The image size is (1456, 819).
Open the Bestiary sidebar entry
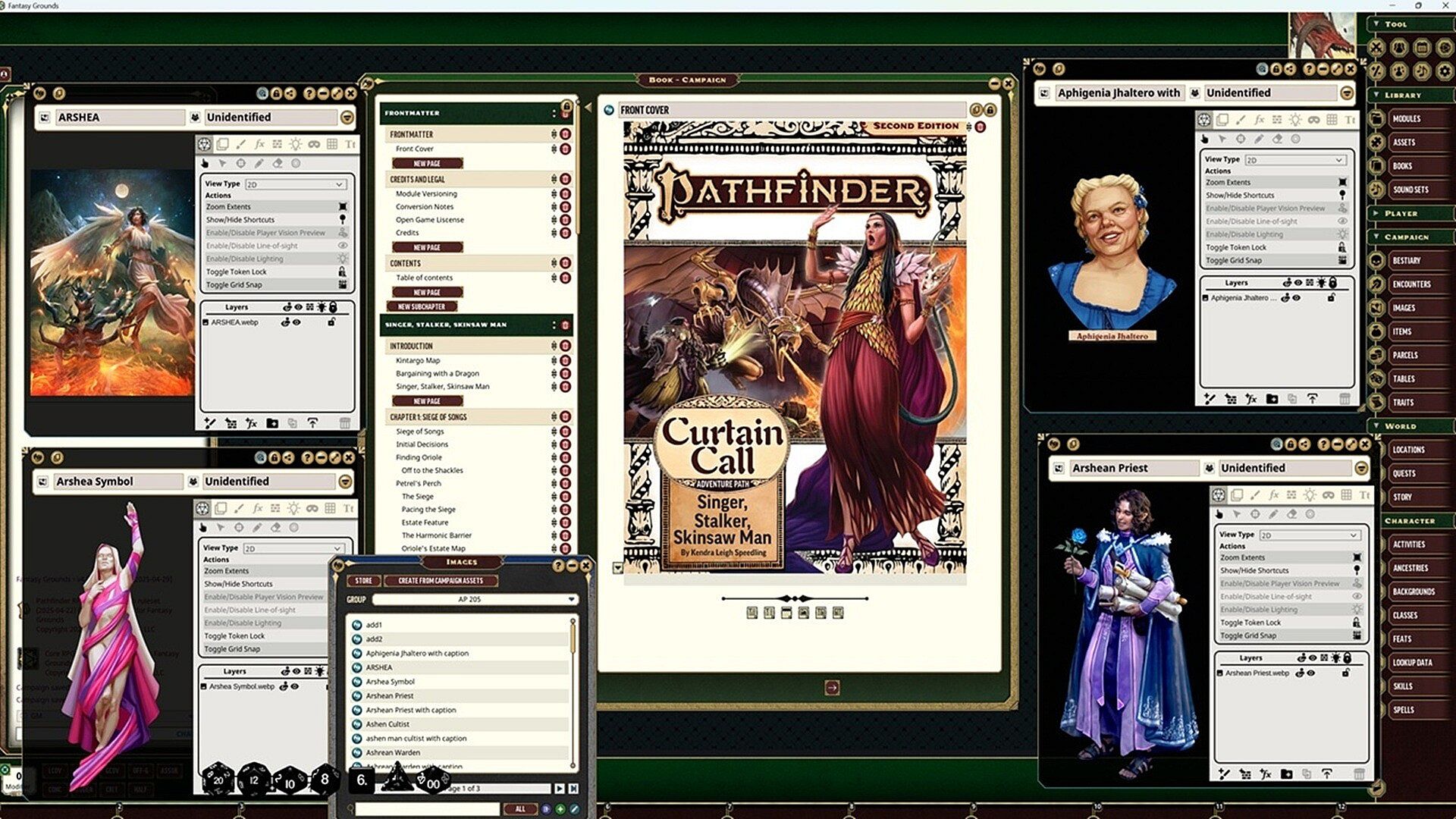click(1406, 260)
